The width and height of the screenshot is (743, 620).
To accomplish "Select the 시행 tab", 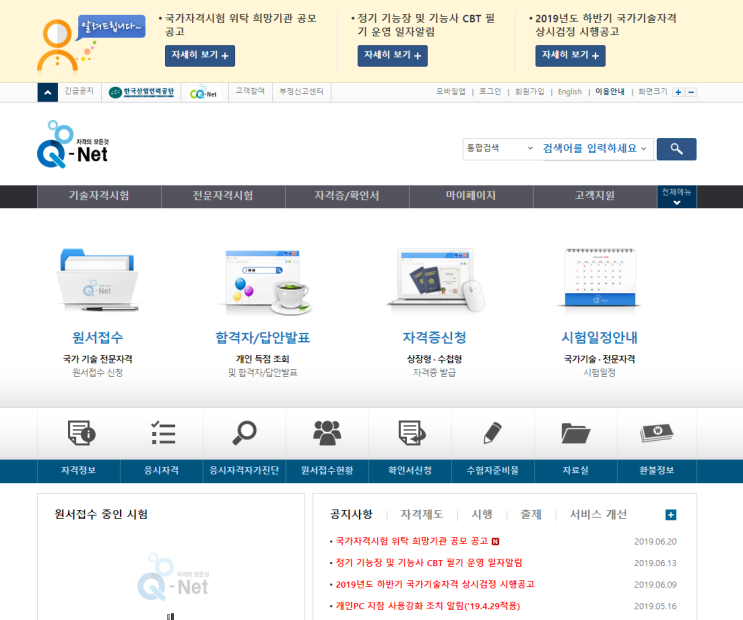I will pyautogui.click(x=482, y=514).
